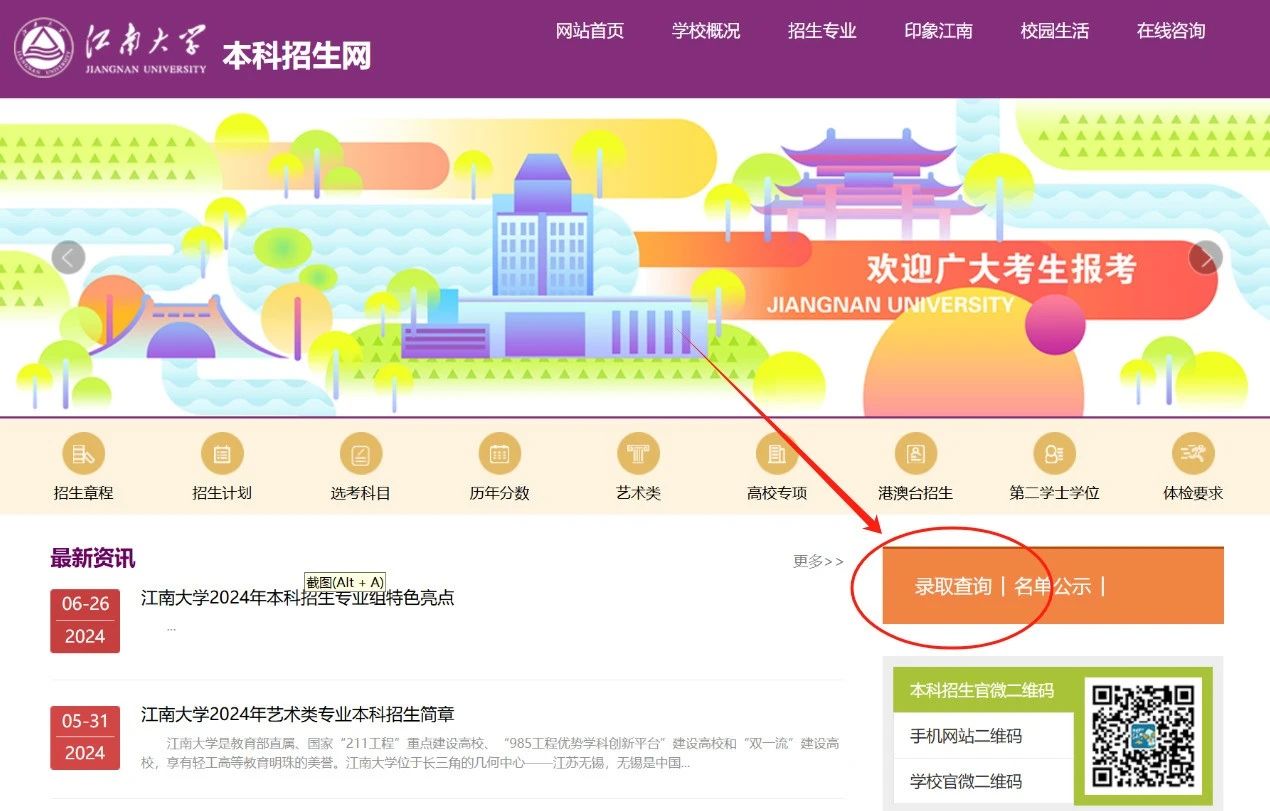This screenshot has height=811, width=1270.
Task: Select the 学校官微二维码 tab
Action: tap(983, 781)
